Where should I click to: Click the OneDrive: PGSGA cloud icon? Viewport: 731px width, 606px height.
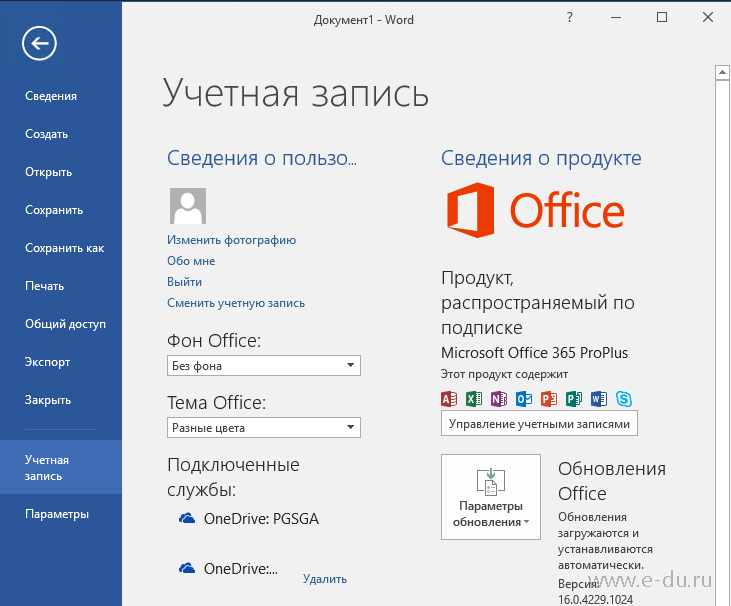[x=187, y=518]
